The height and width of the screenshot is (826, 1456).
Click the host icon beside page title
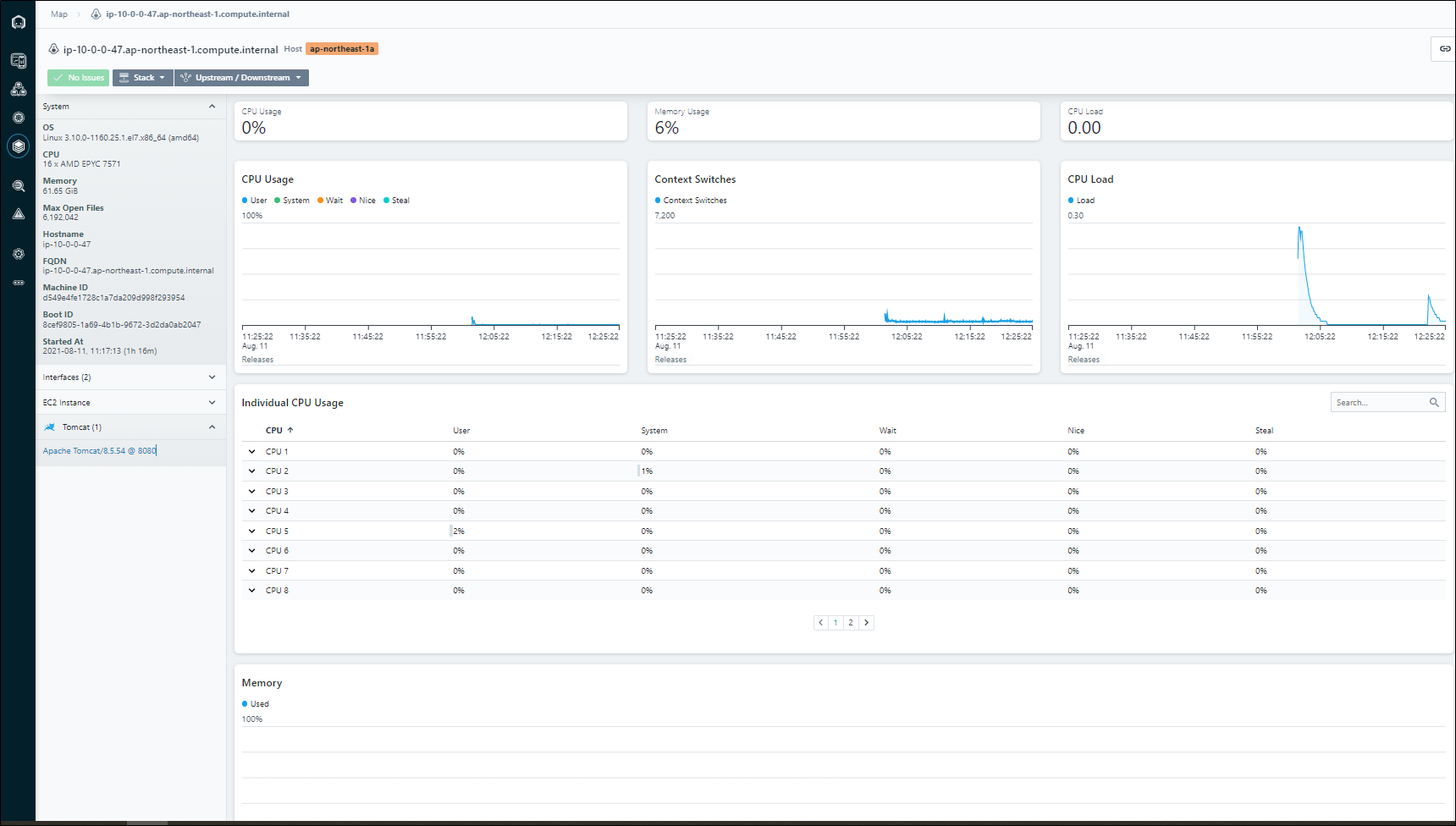[53, 49]
